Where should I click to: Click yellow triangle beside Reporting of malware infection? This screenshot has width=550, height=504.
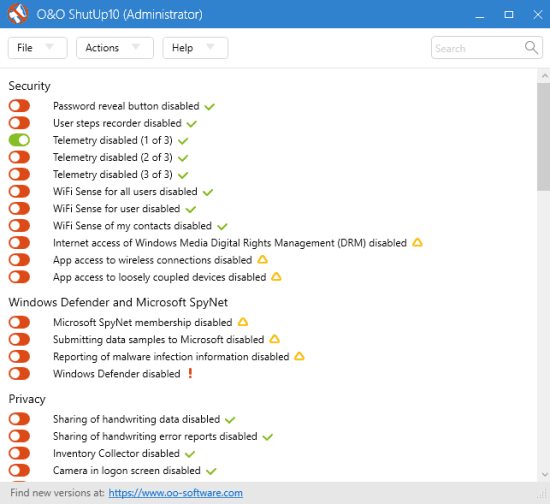pyautogui.click(x=299, y=356)
